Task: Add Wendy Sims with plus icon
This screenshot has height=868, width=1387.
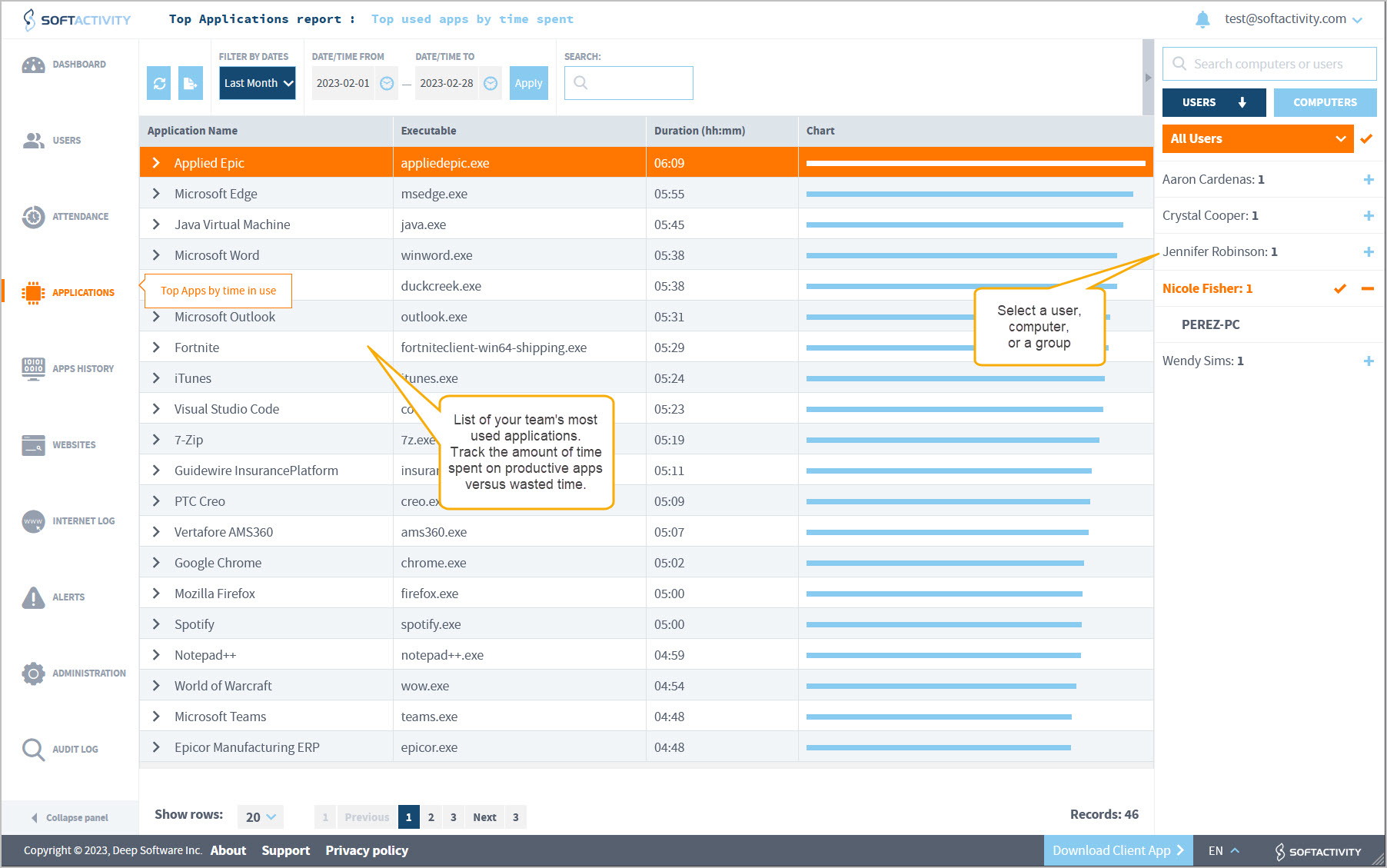Action: (x=1369, y=361)
